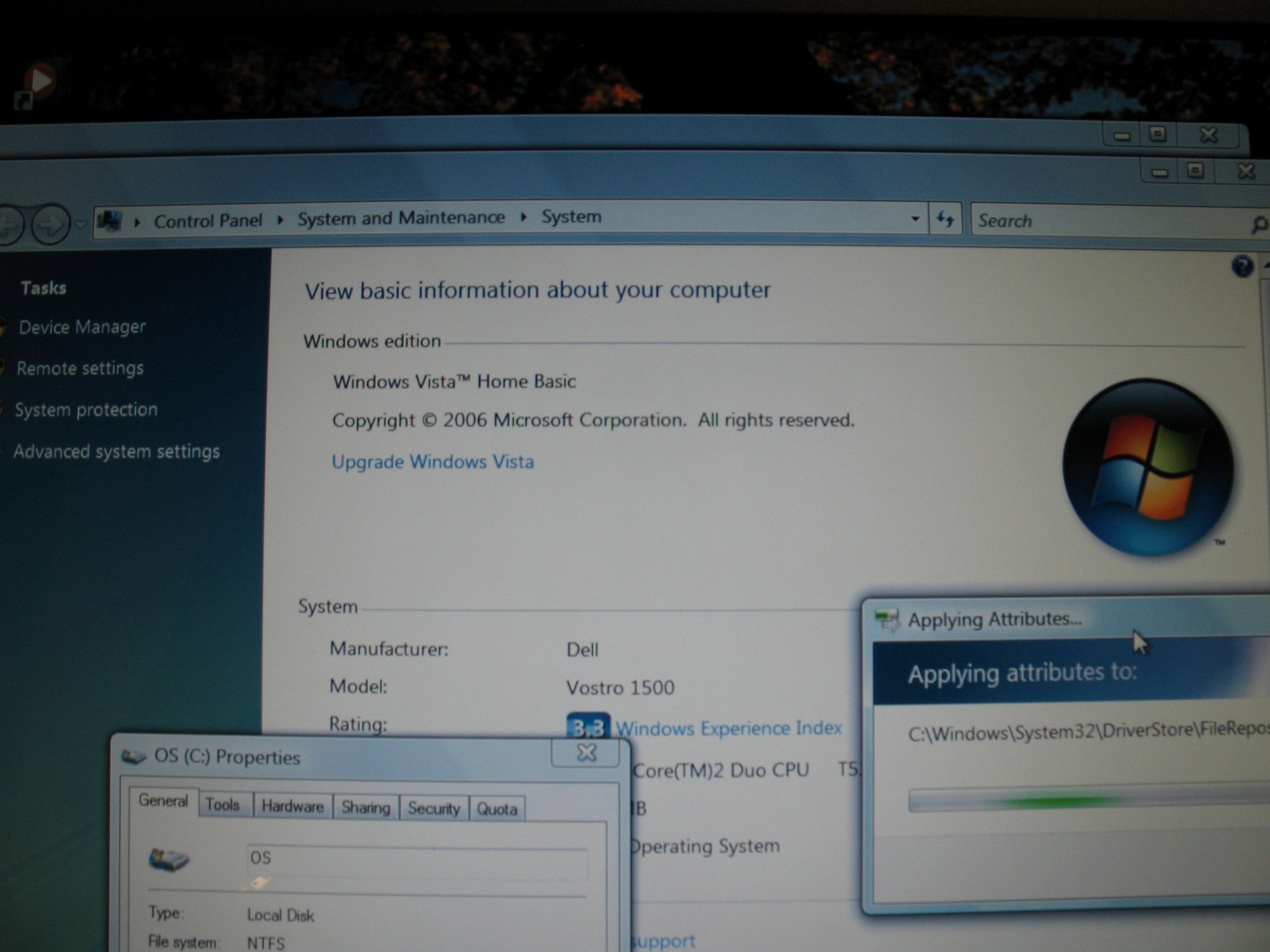Open Remote settings task
The height and width of the screenshot is (952, 1270).
80,368
